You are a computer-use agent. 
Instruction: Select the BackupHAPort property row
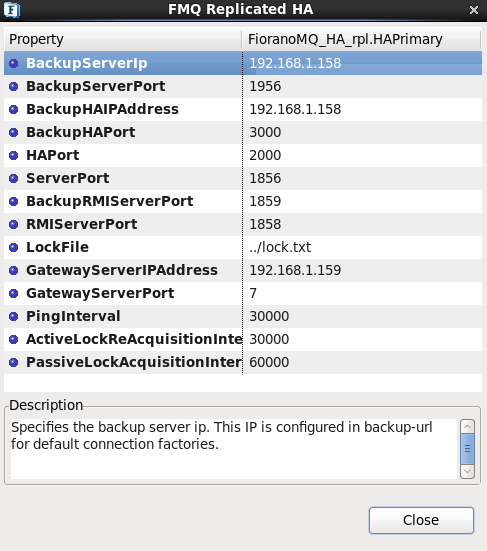(243, 132)
